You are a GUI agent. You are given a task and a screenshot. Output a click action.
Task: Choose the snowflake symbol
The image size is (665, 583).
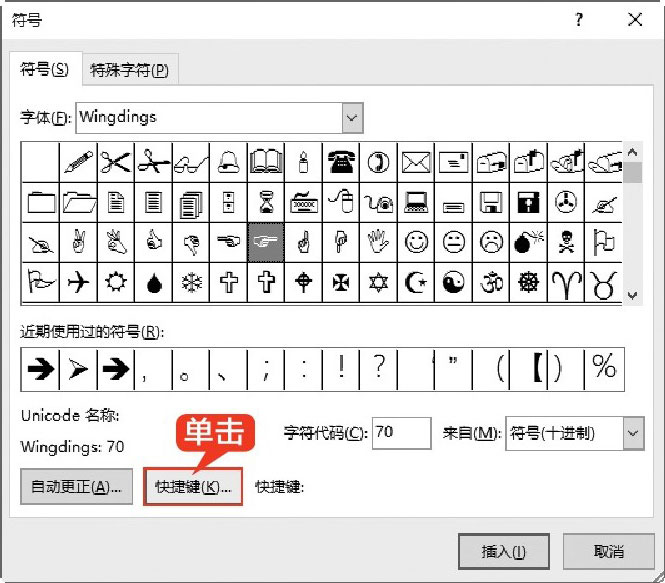pos(190,282)
